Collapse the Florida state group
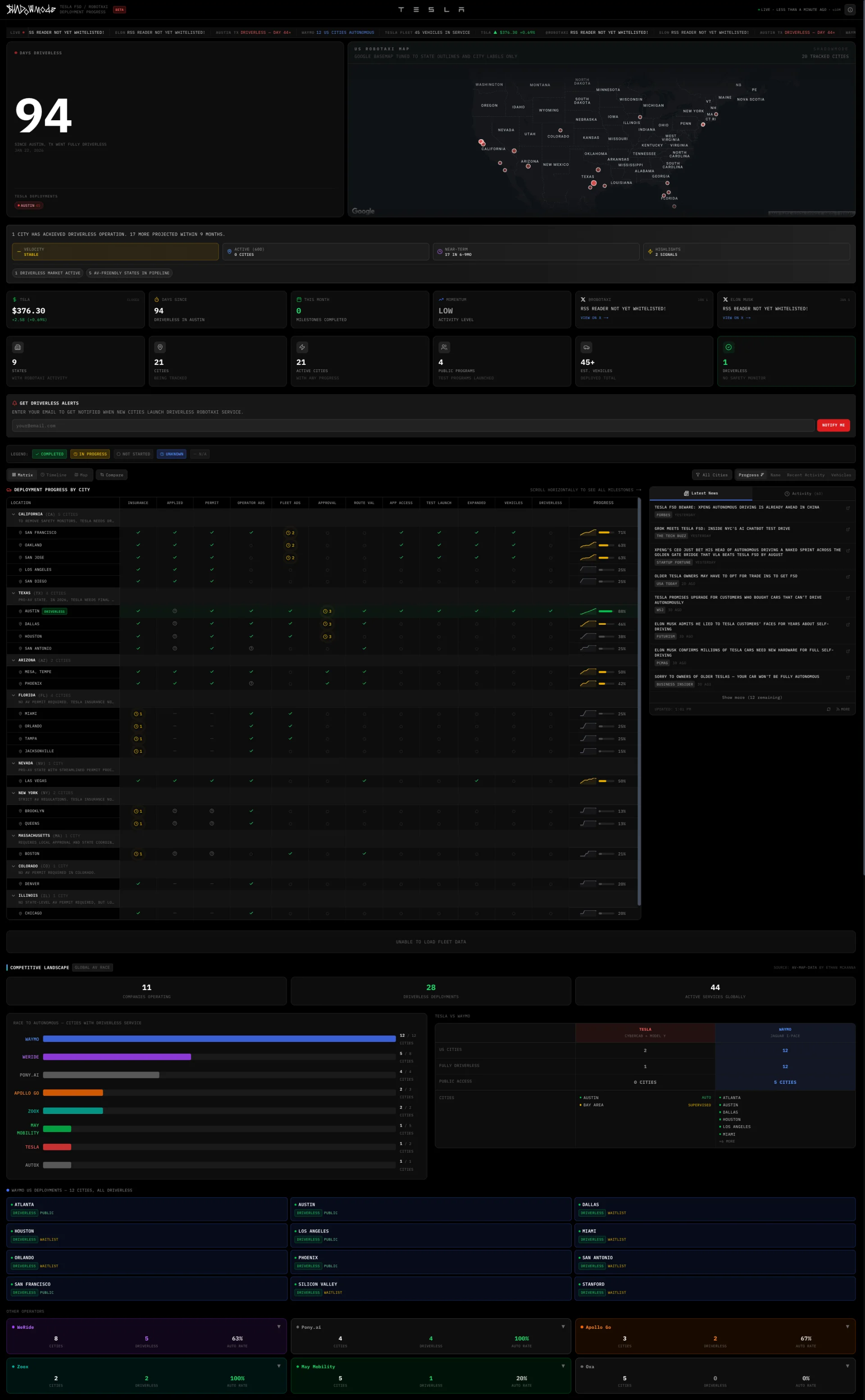The width and height of the screenshot is (865, 1400). [14, 695]
